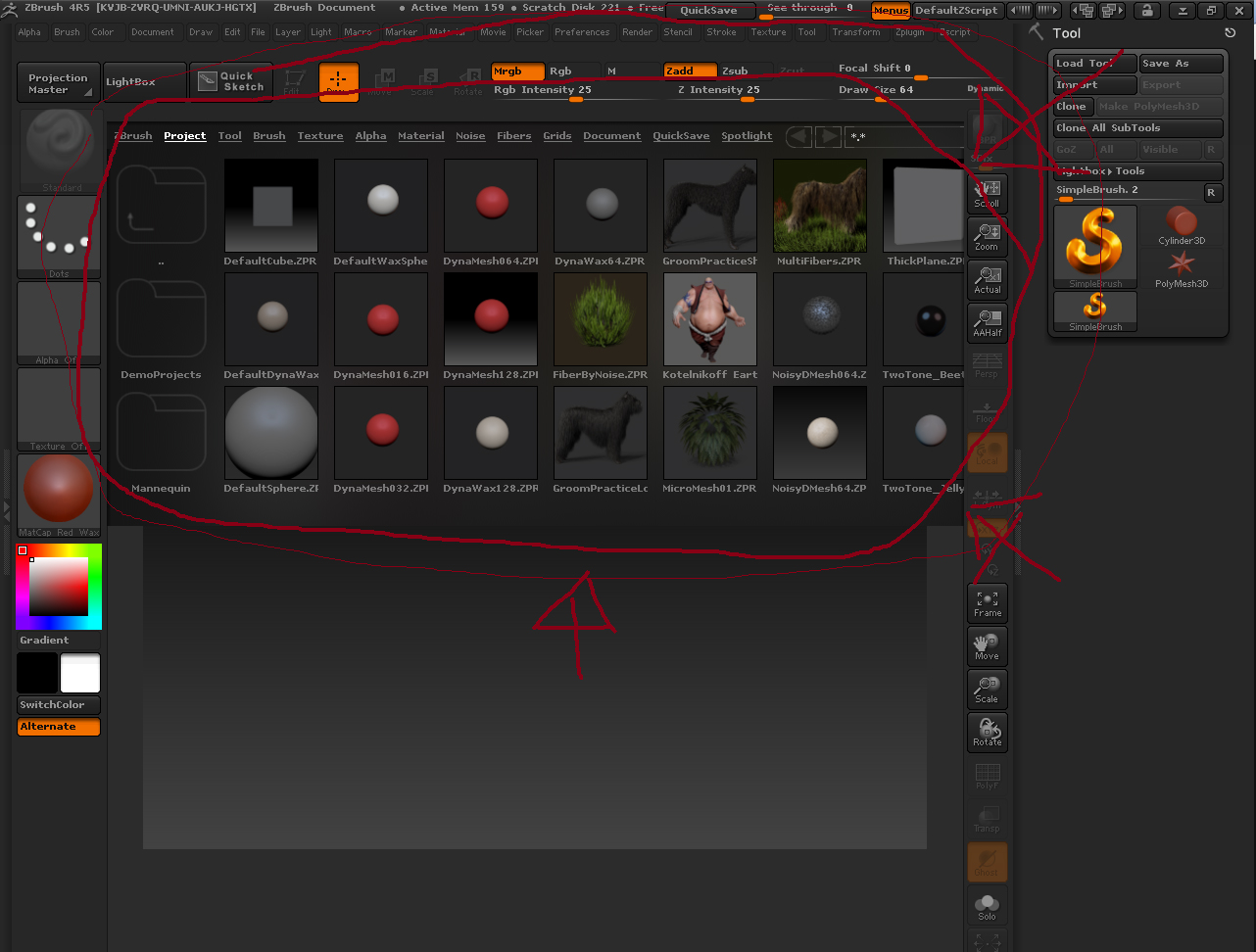Click the SwitchColor button
Screen dimensions: 1256x952
[x=59, y=705]
